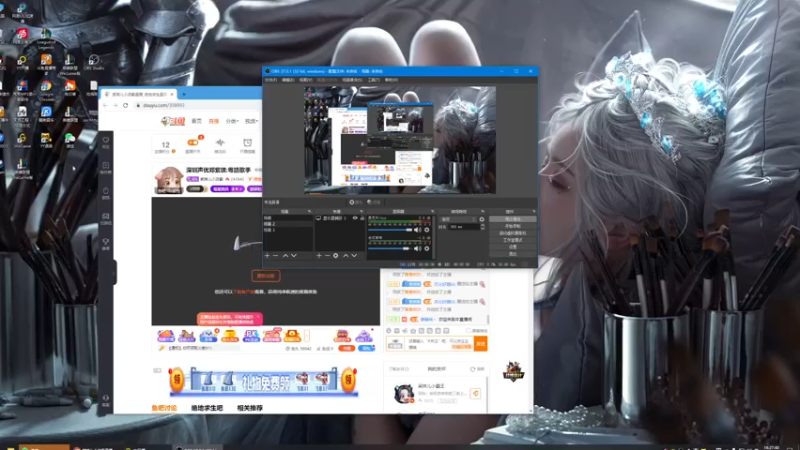The image size is (800, 450).
Task: Click game controller icon in Douyu sidebar
Action: tap(106, 216)
